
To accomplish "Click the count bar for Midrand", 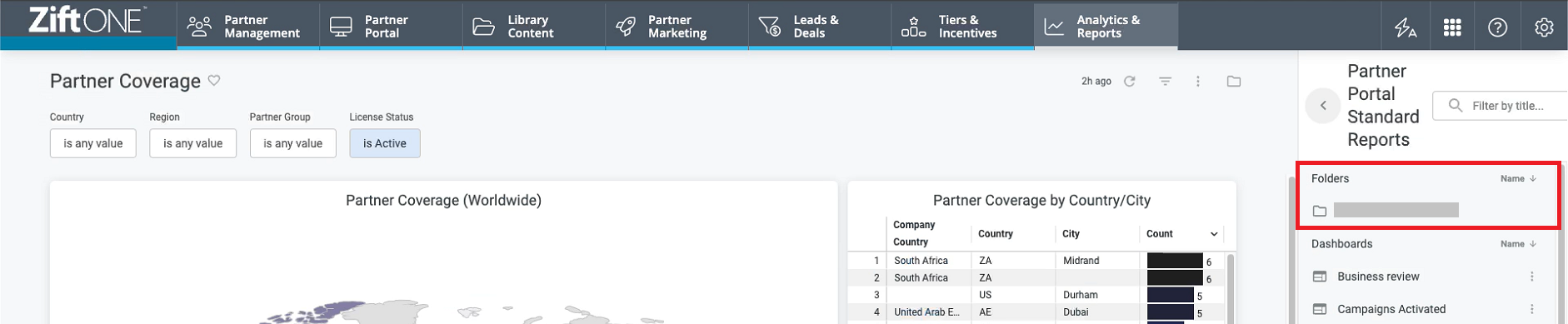I will click(x=1175, y=261).
